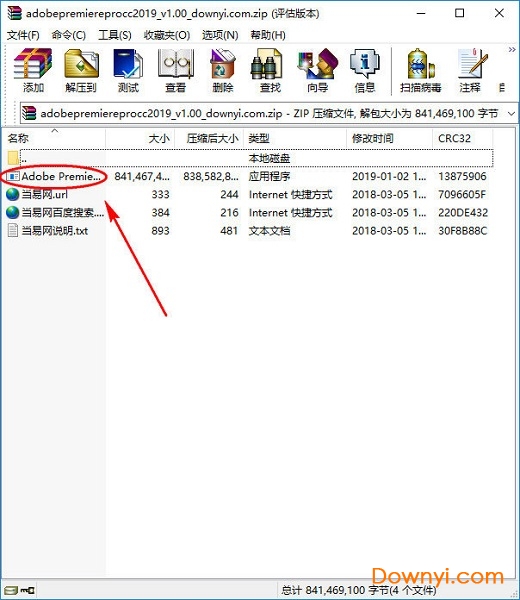520x600 pixels.
Task: Click globe icon of 当易网百度搜索 shortcut
Action: [13, 212]
